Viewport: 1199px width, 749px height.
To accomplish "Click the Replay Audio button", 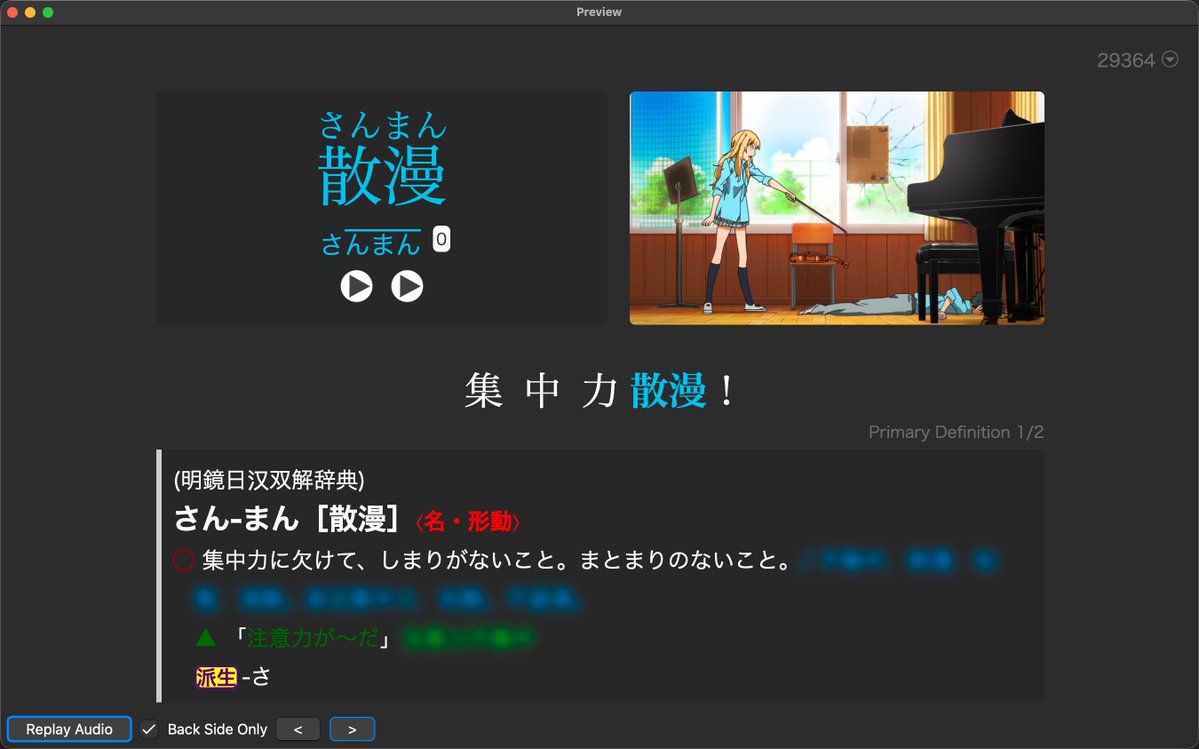I will (x=70, y=729).
